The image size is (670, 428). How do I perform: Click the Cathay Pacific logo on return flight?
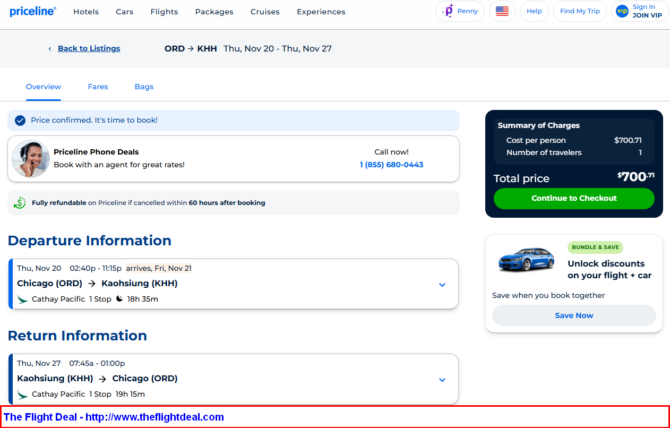click(x=22, y=395)
